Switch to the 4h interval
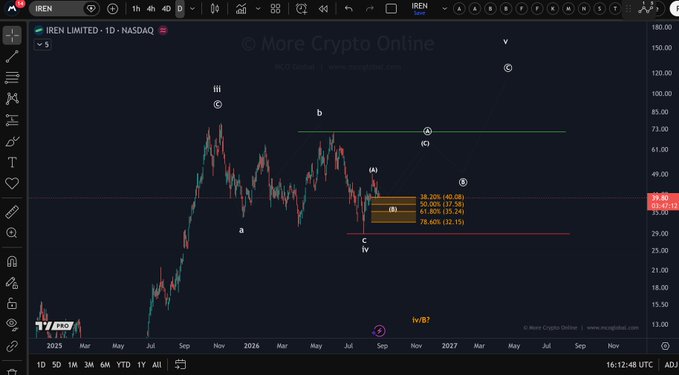The image size is (679, 375). (x=151, y=9)
